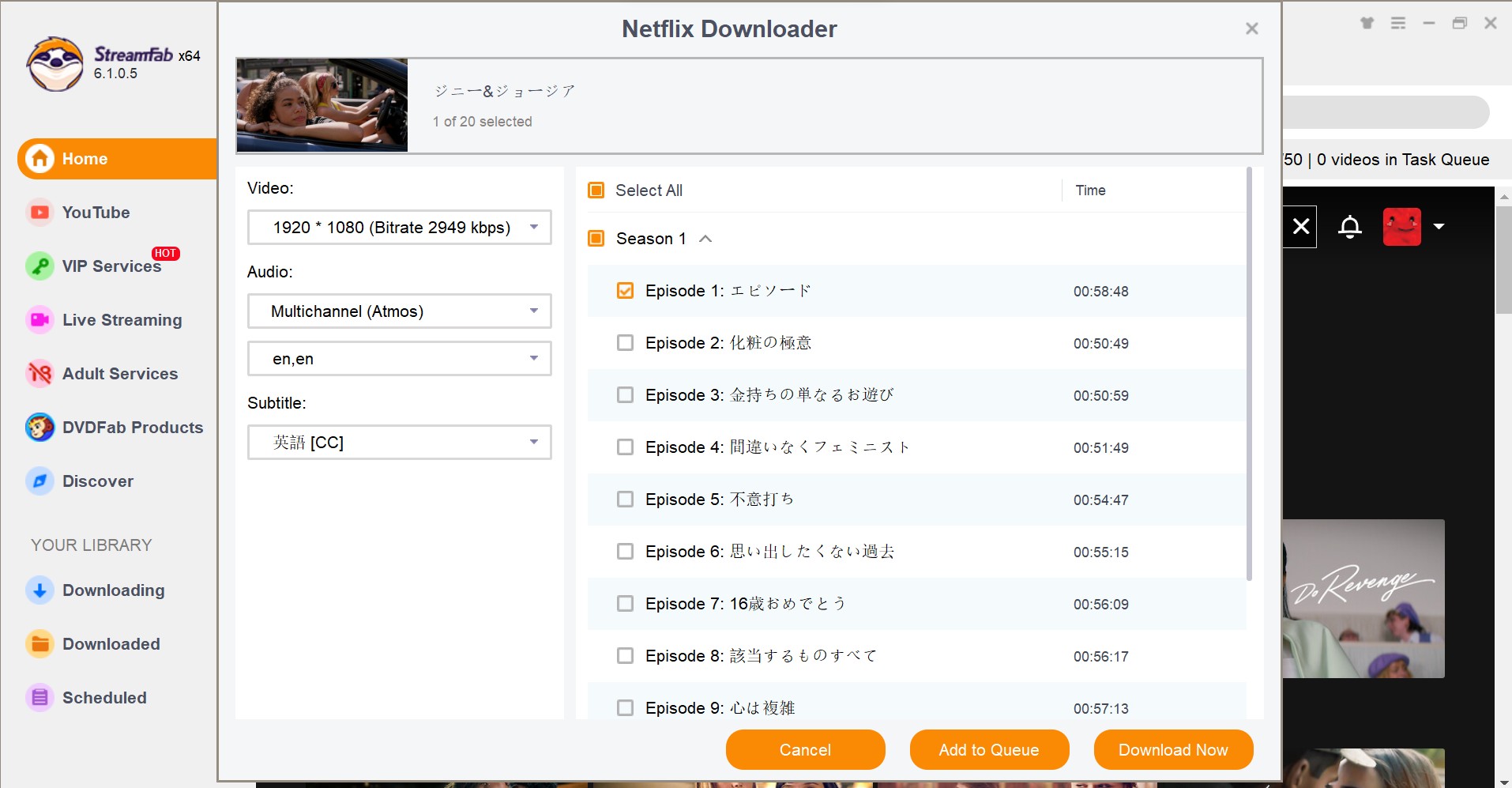
Task: Open DVDFab Products section
Action: point(133,428)
